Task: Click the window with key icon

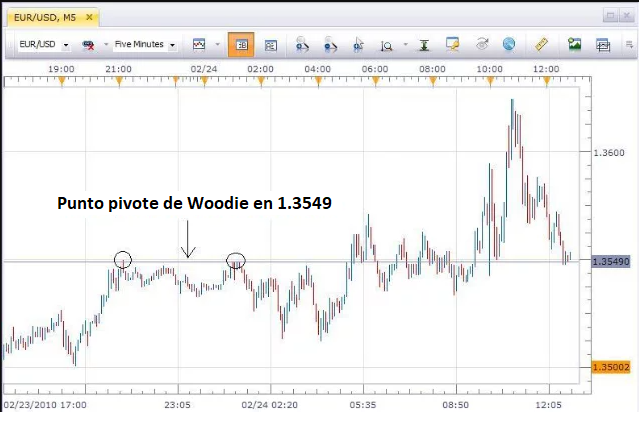Action: coord(452,44)
